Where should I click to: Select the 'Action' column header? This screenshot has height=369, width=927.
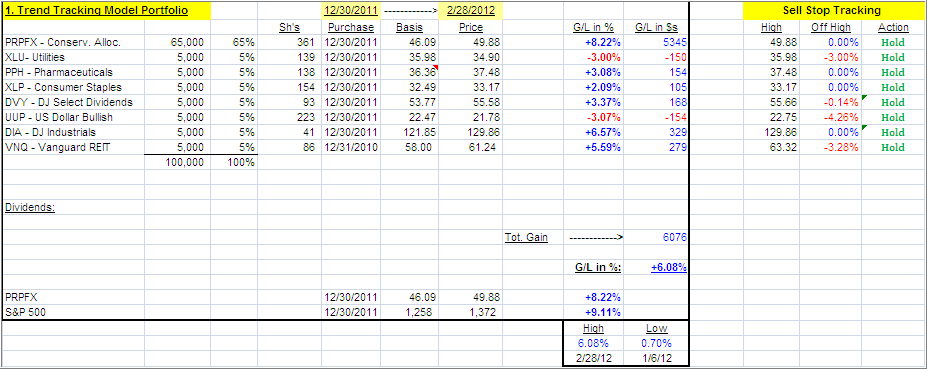point(893,27)
